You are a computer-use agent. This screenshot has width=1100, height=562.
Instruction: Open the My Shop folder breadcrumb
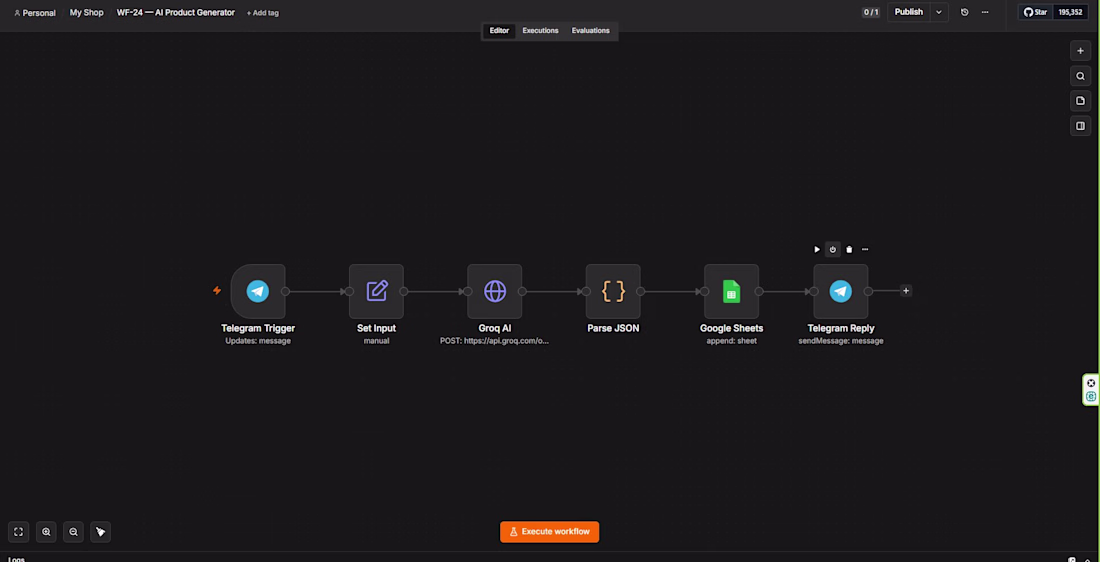tap(86, 13)
